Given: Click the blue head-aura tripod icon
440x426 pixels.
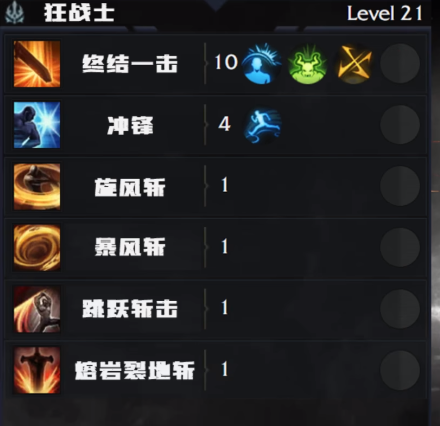Looking at the screenshot, I should (x=262, y=63).
